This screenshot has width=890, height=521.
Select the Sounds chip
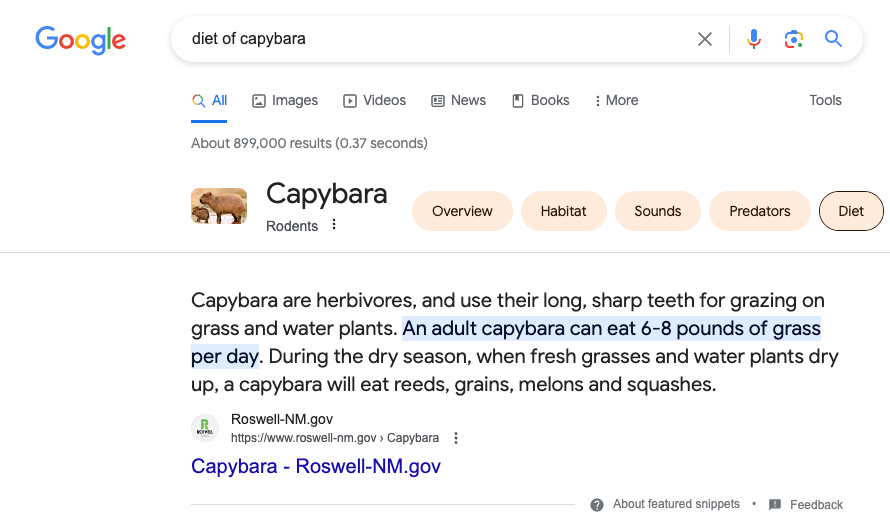pos(657,211)
